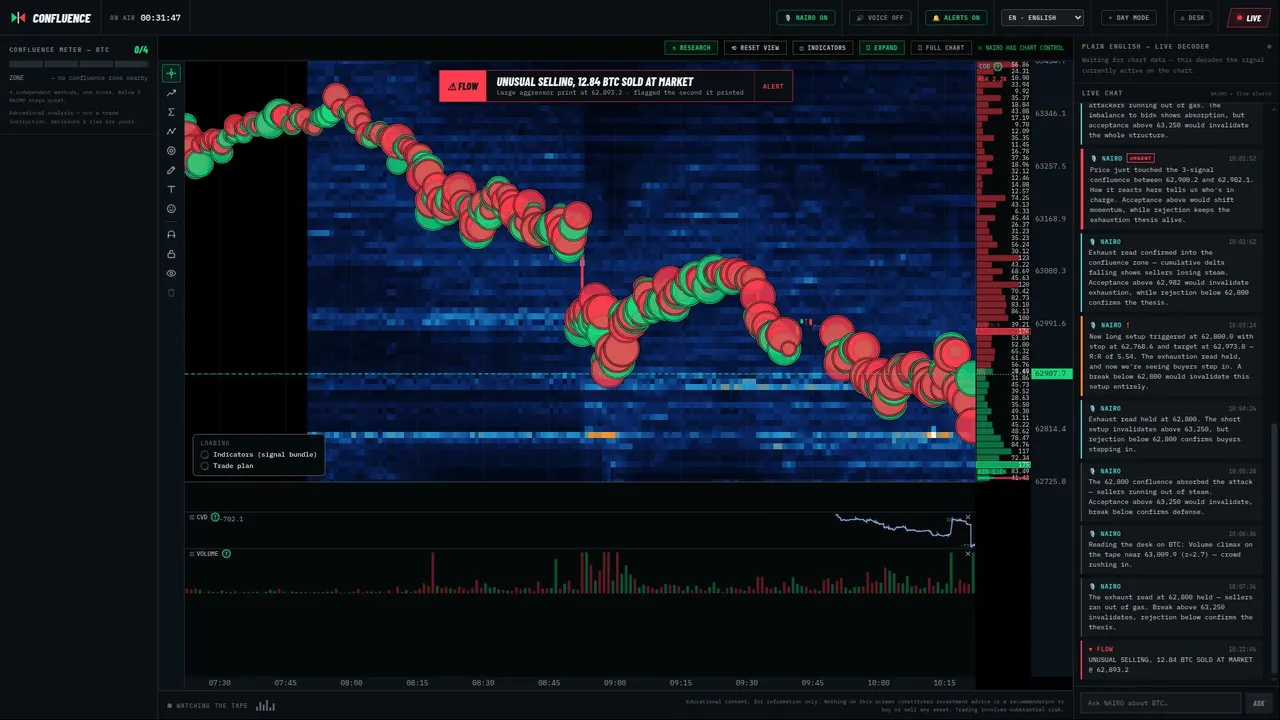Click the current price tag 62907.7
This screenshot has width=1280, height=720.
click(x=1052, y=374)
